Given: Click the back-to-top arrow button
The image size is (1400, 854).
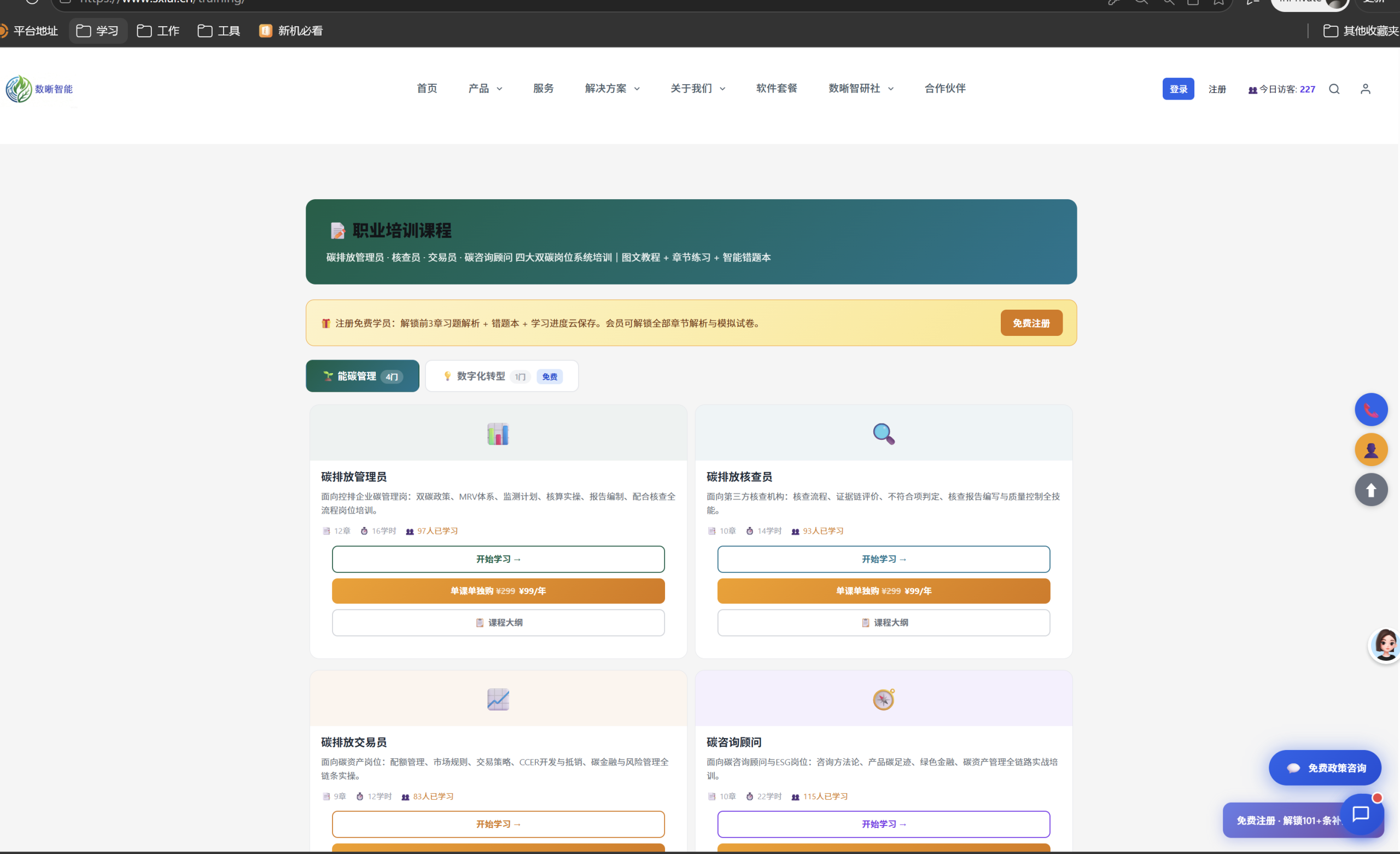Looking at the screenshot, I should pos(1371,490).
